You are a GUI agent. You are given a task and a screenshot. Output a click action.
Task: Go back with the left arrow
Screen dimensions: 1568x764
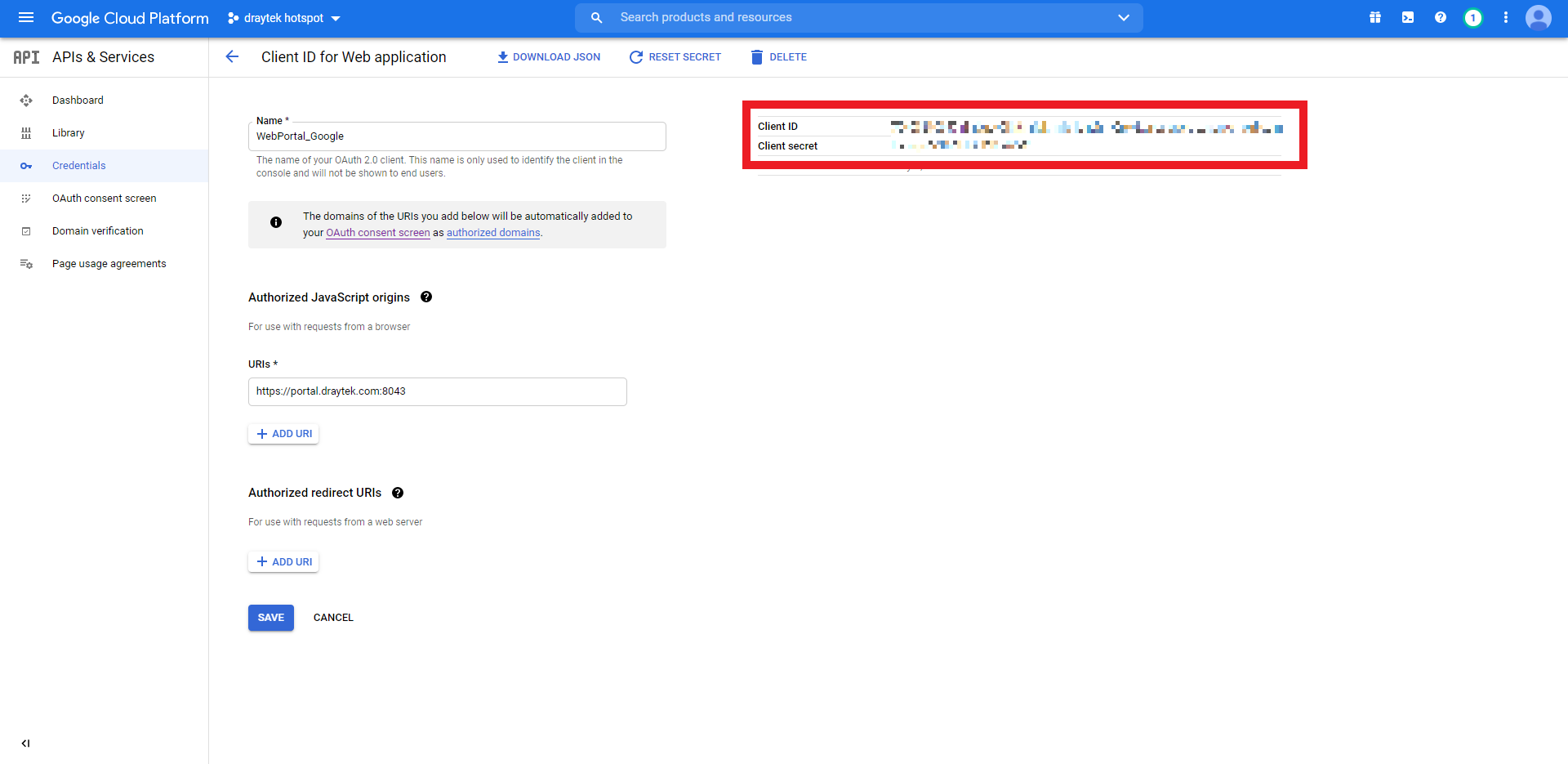click(x=232, y=56)
